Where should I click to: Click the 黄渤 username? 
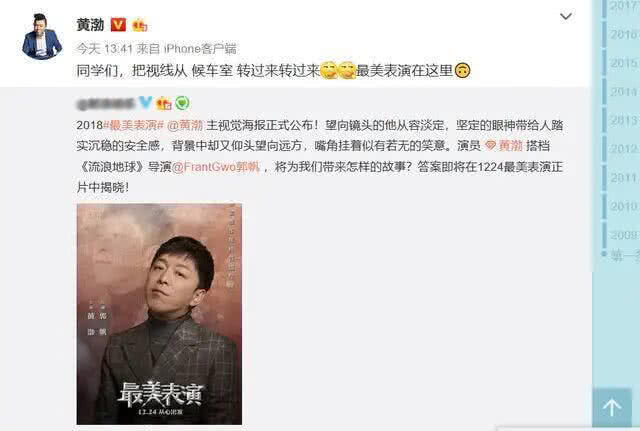coord(90,25)
